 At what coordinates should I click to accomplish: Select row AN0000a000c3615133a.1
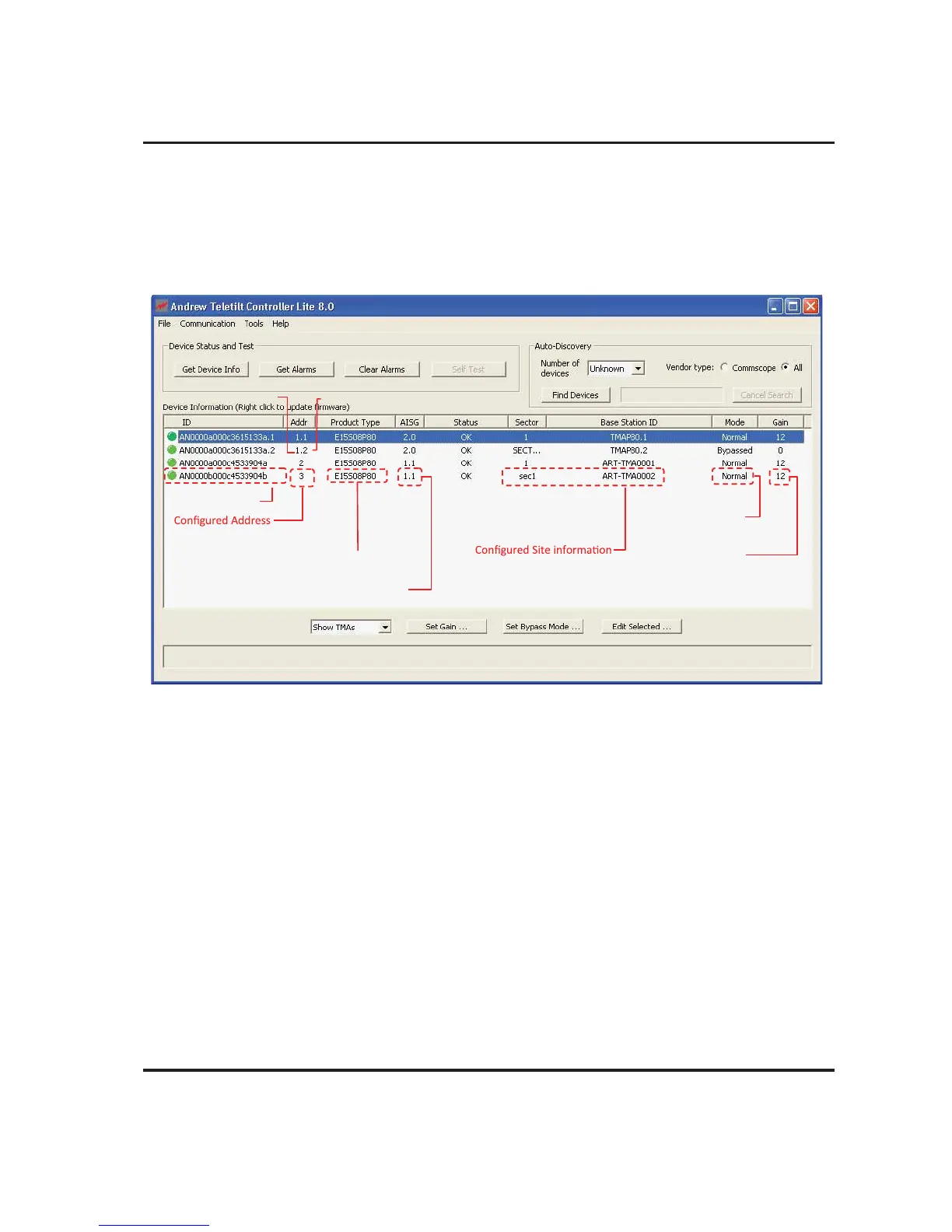click(484, 437)
